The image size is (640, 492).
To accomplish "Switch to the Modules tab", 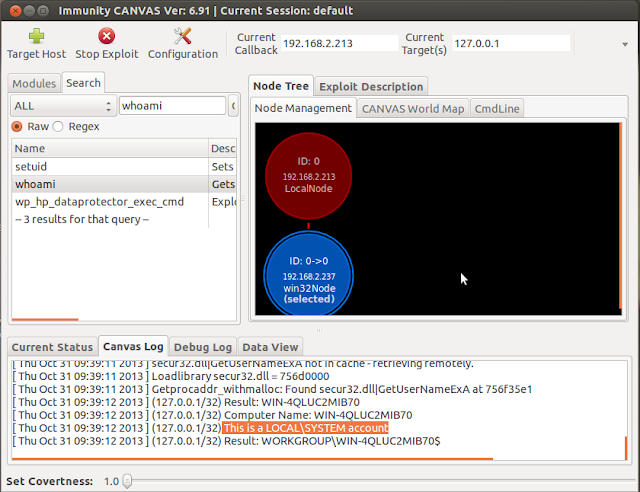I will 34,83.
